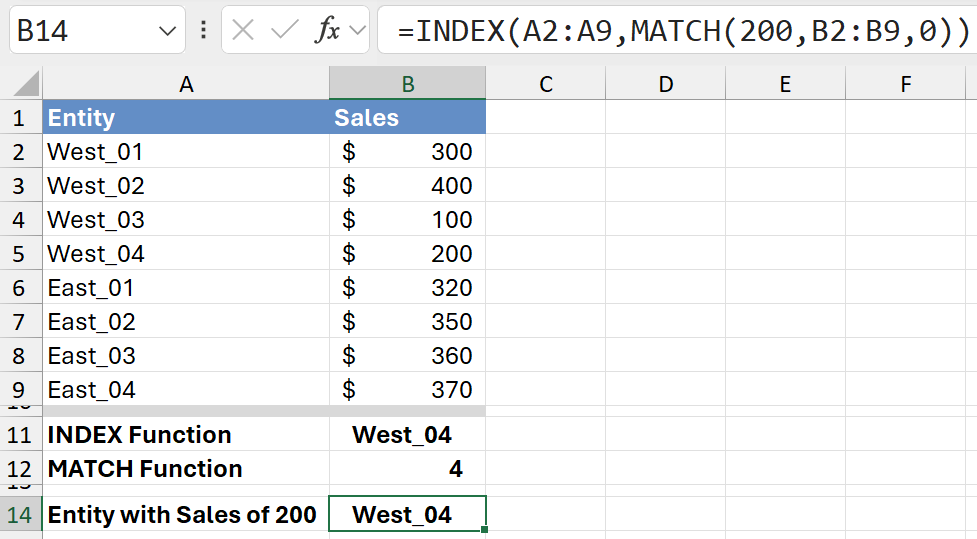Select the MATCH result cell showing 4
This screenshot has height=539, width=977.
click(407, 469)
